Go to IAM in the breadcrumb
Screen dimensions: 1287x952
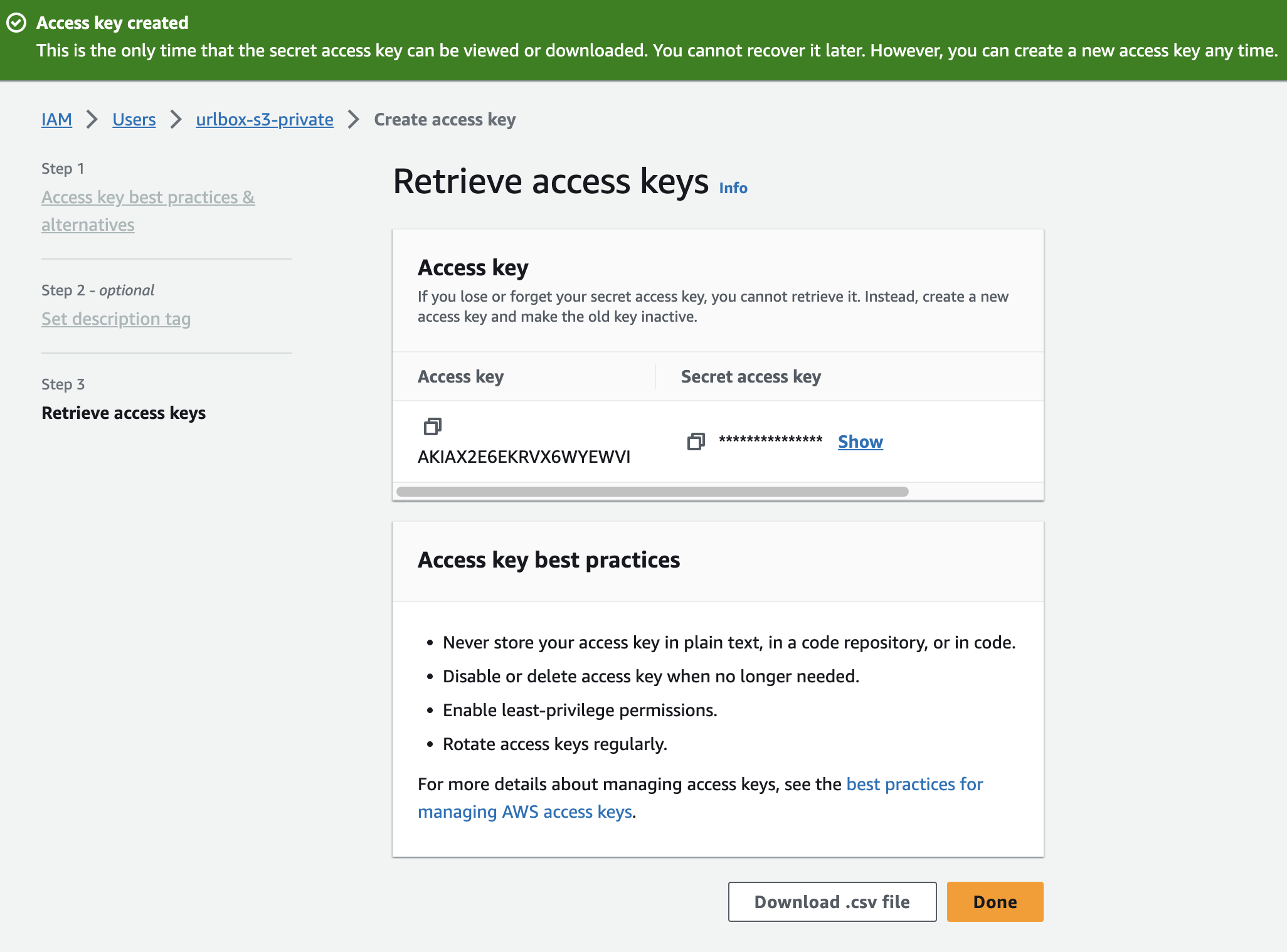point(56,119)
